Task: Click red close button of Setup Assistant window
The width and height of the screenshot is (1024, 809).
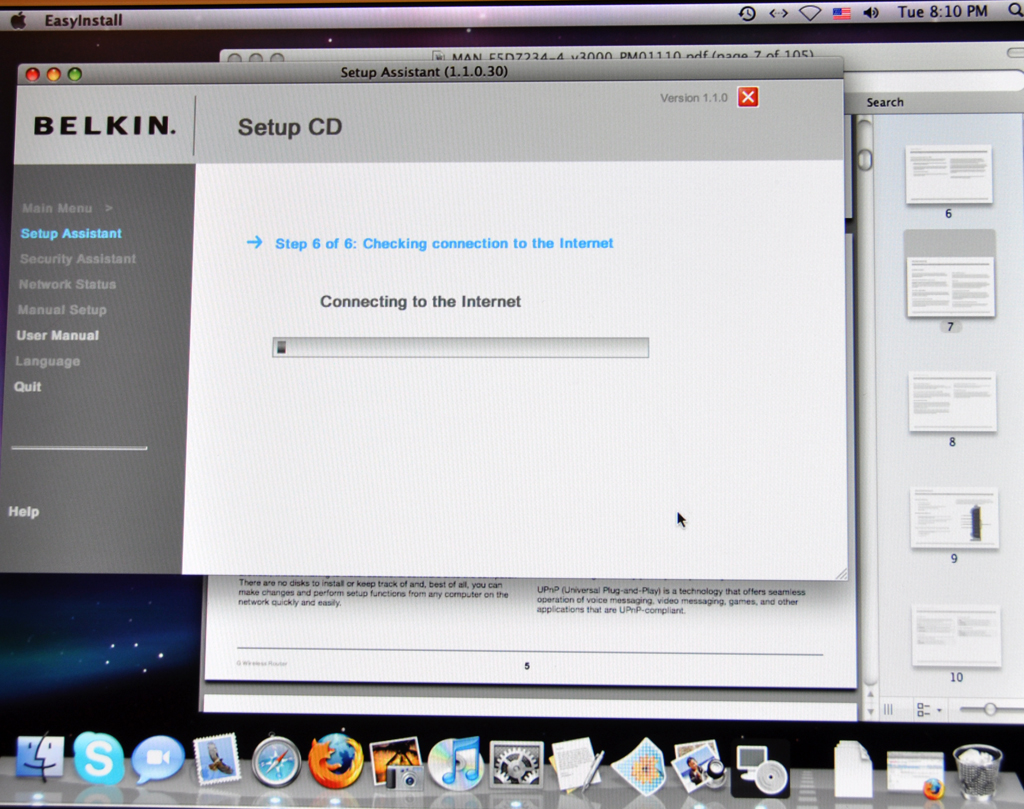Action: click(x=33, y=74)
